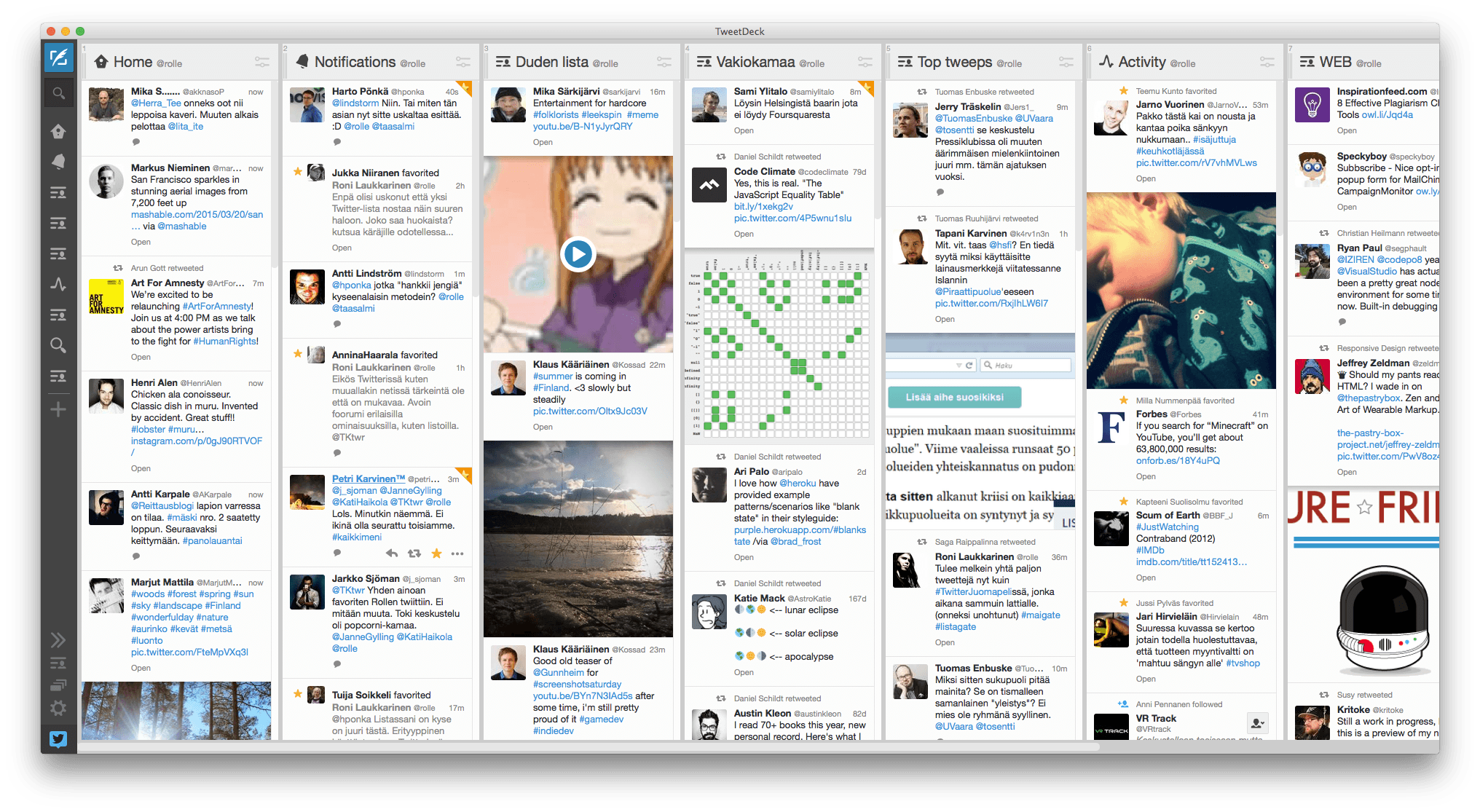
Task: Click Open under Sami Ylitalo's tweet
Action: (x=744, y=130)
